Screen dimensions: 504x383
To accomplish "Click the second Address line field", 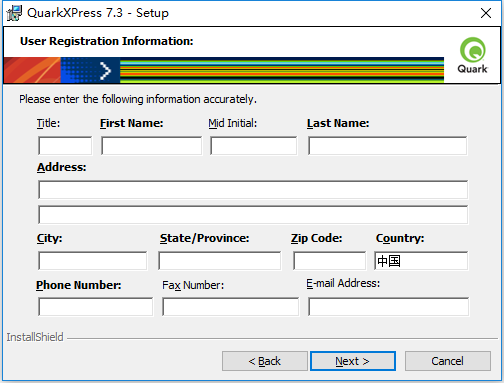I will coord(253,215).
